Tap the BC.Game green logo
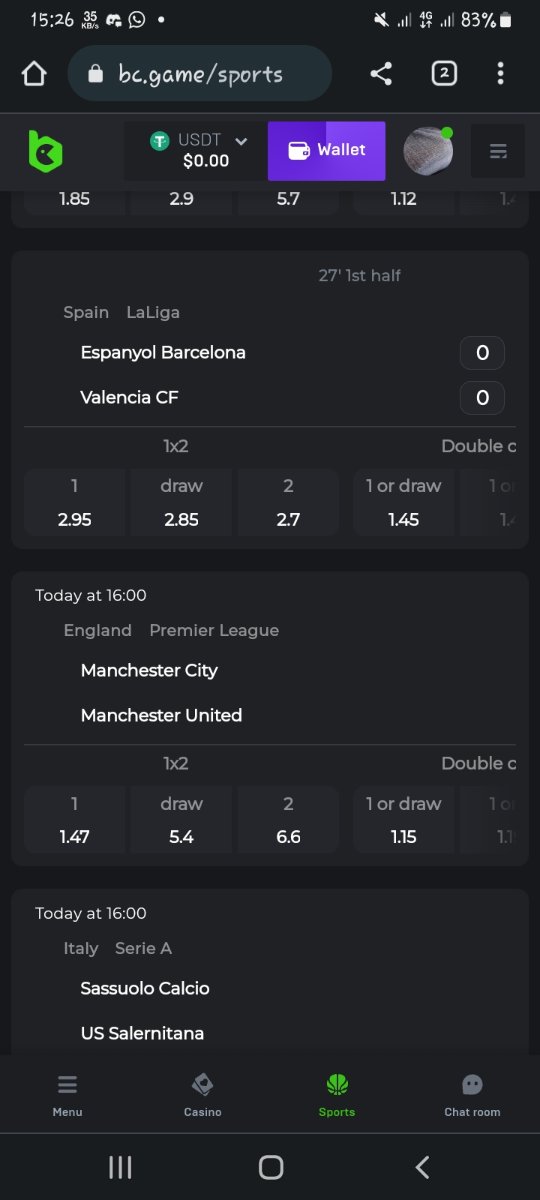The height and width of the screenshot is (1200, 540). click(x=45, y=151)
